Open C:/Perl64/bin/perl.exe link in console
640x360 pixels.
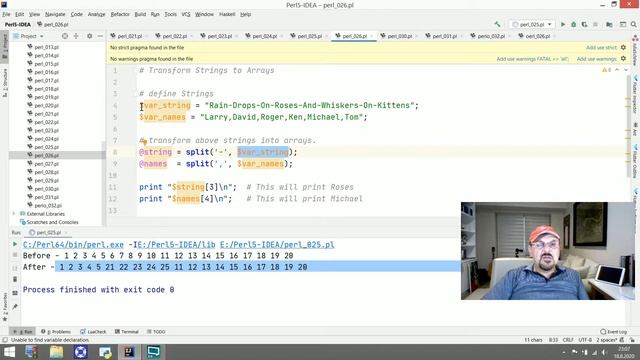(x=73, y=244)
